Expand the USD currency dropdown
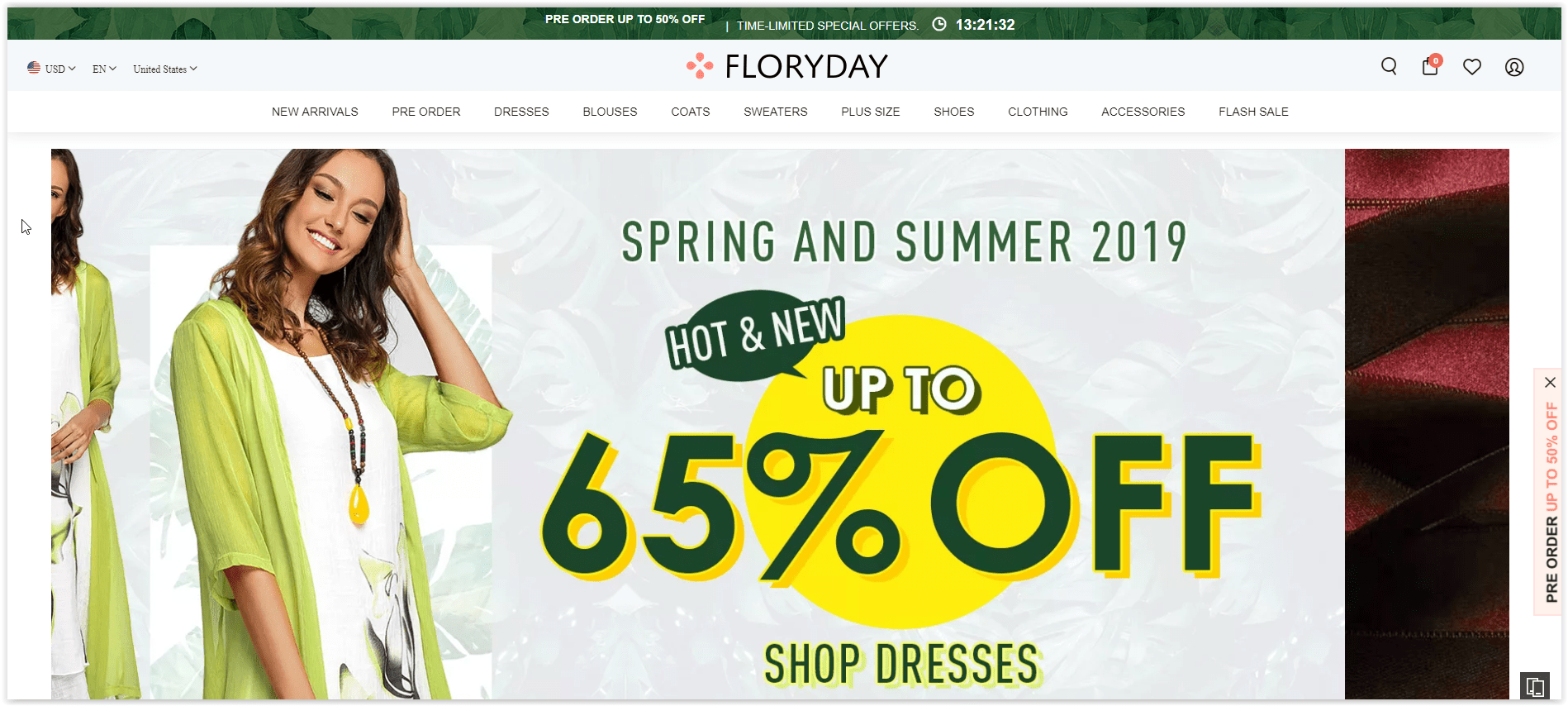1568x706 pixels. [51, 69]
